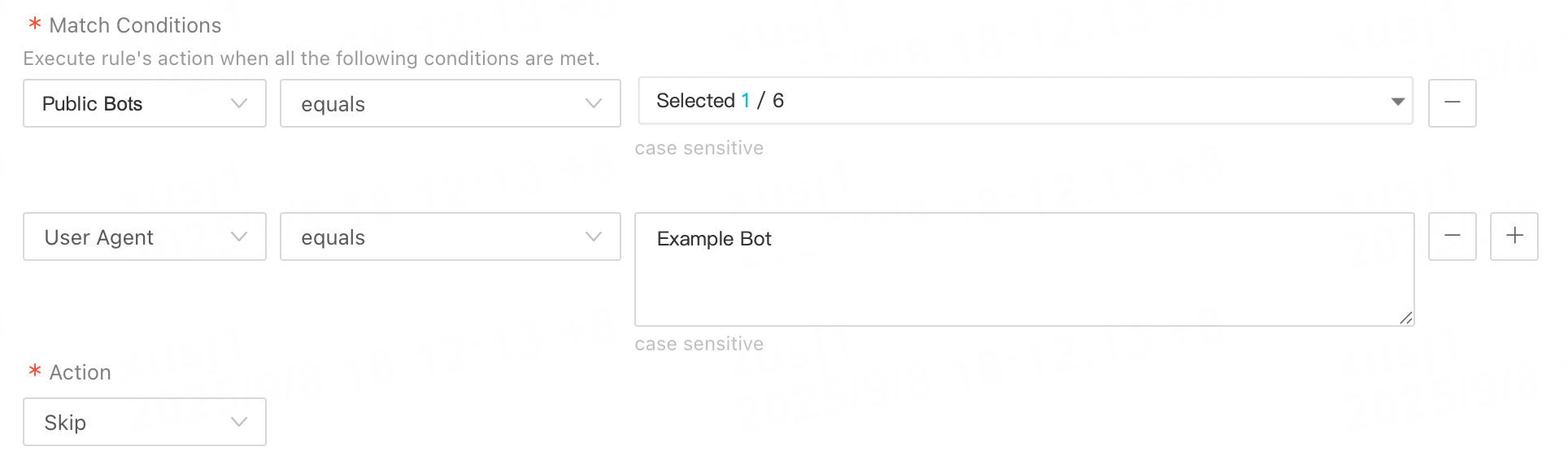Click the chevron in the first equals dropdown

tap(593, 103)
